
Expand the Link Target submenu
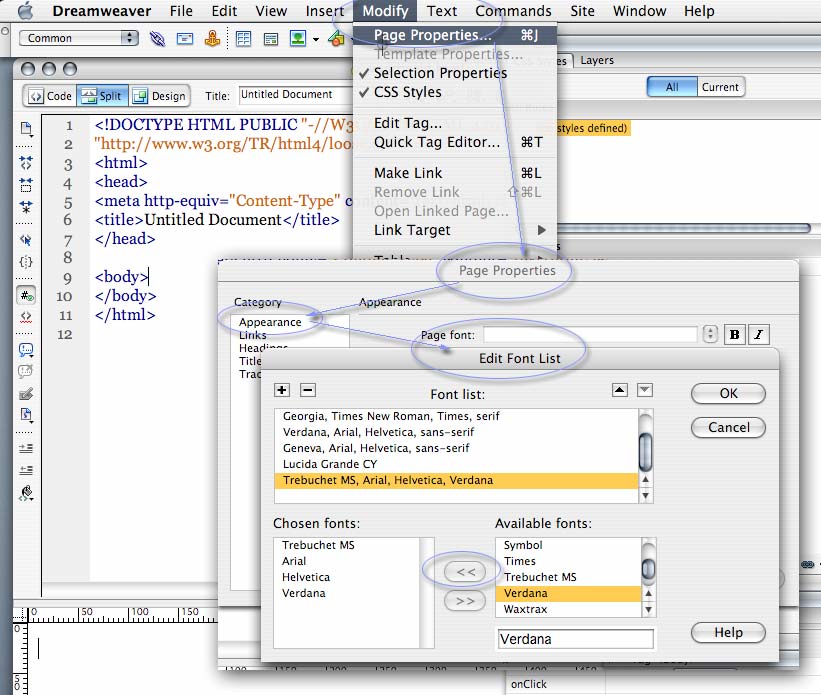[x=454, y=230]
